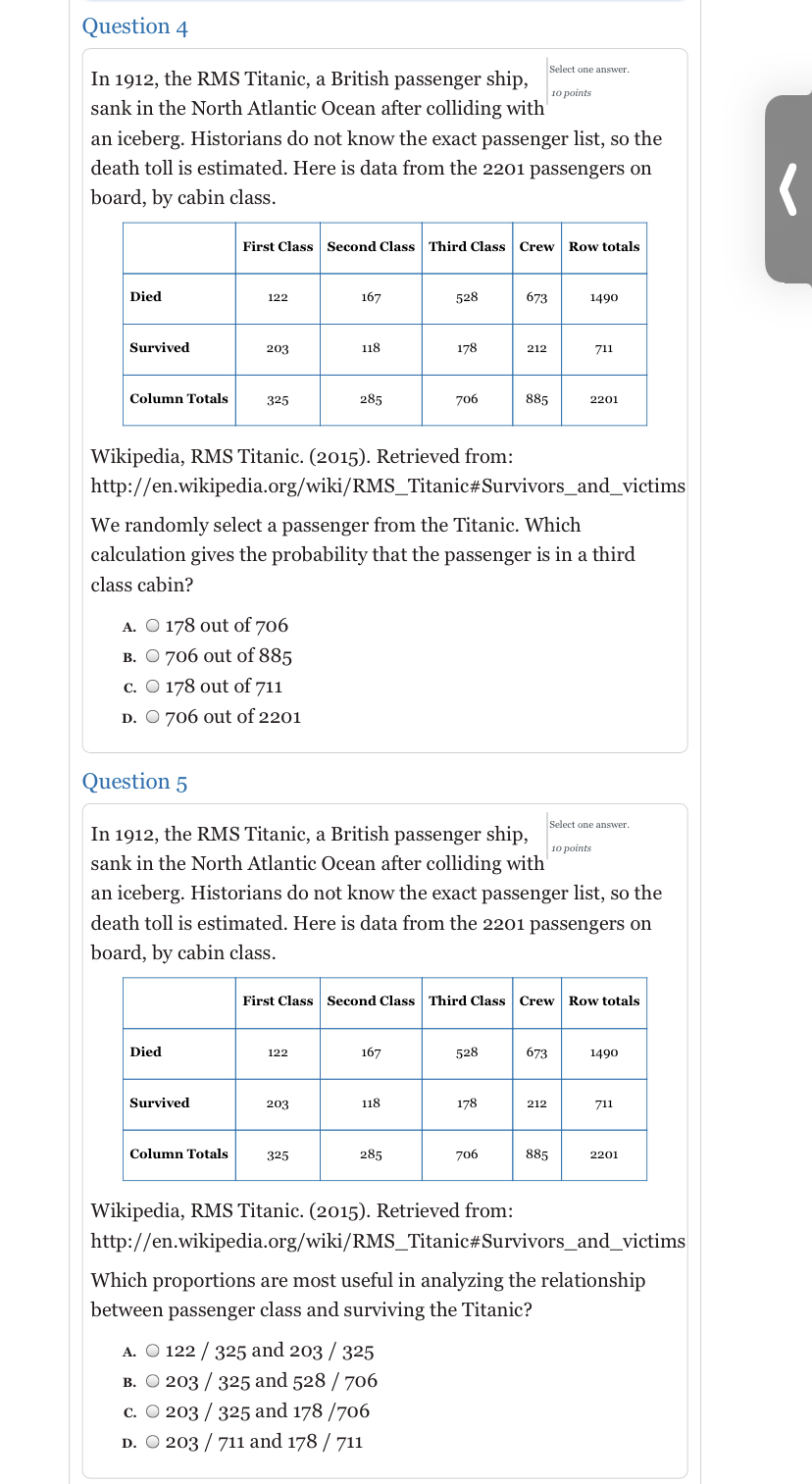Select answer C '178 out of 711' for Question 4
This screenshot has width=812, height=1484.
click(153, 687)
